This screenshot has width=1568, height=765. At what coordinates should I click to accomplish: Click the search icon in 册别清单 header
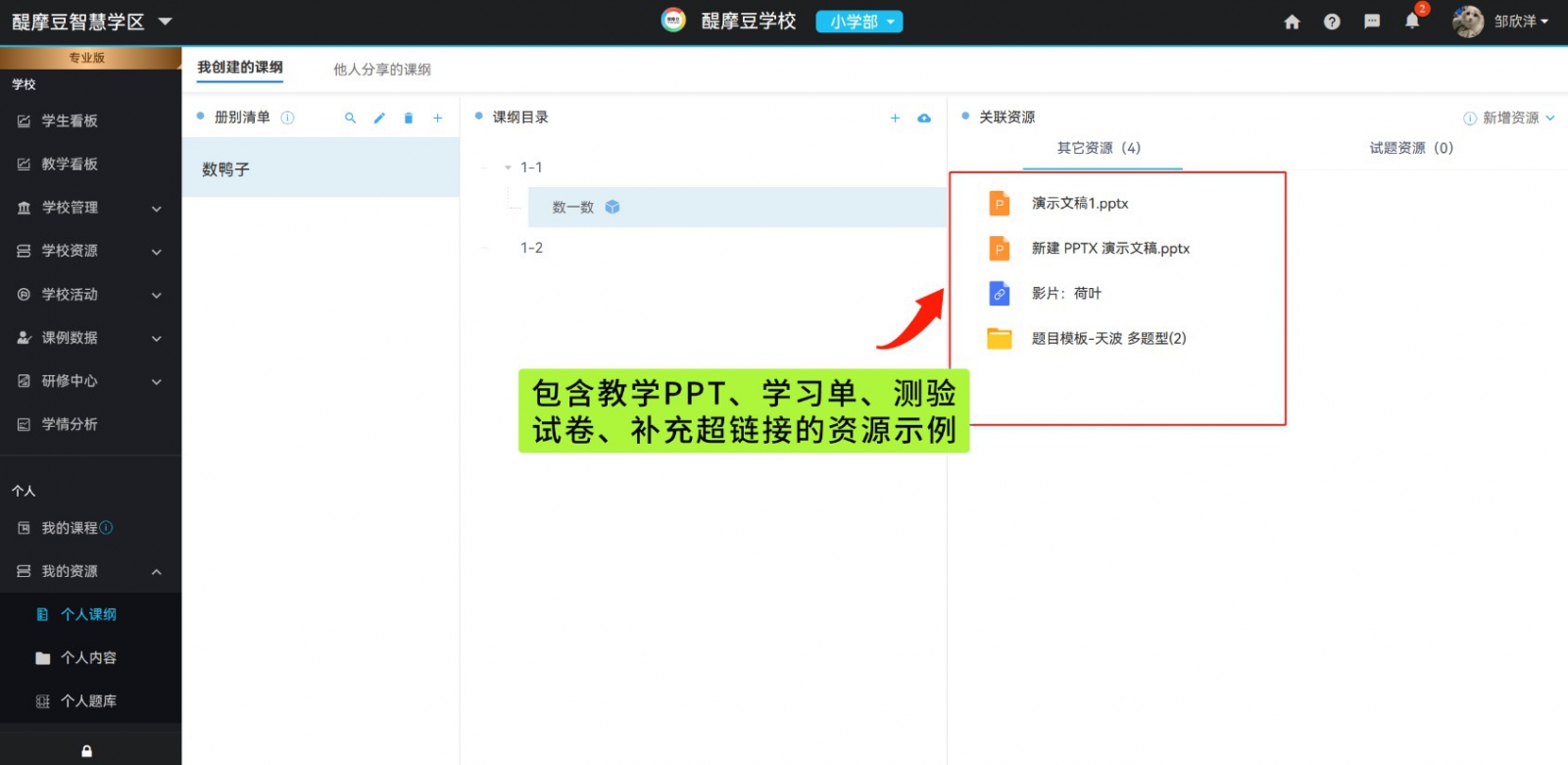[350, 119]
